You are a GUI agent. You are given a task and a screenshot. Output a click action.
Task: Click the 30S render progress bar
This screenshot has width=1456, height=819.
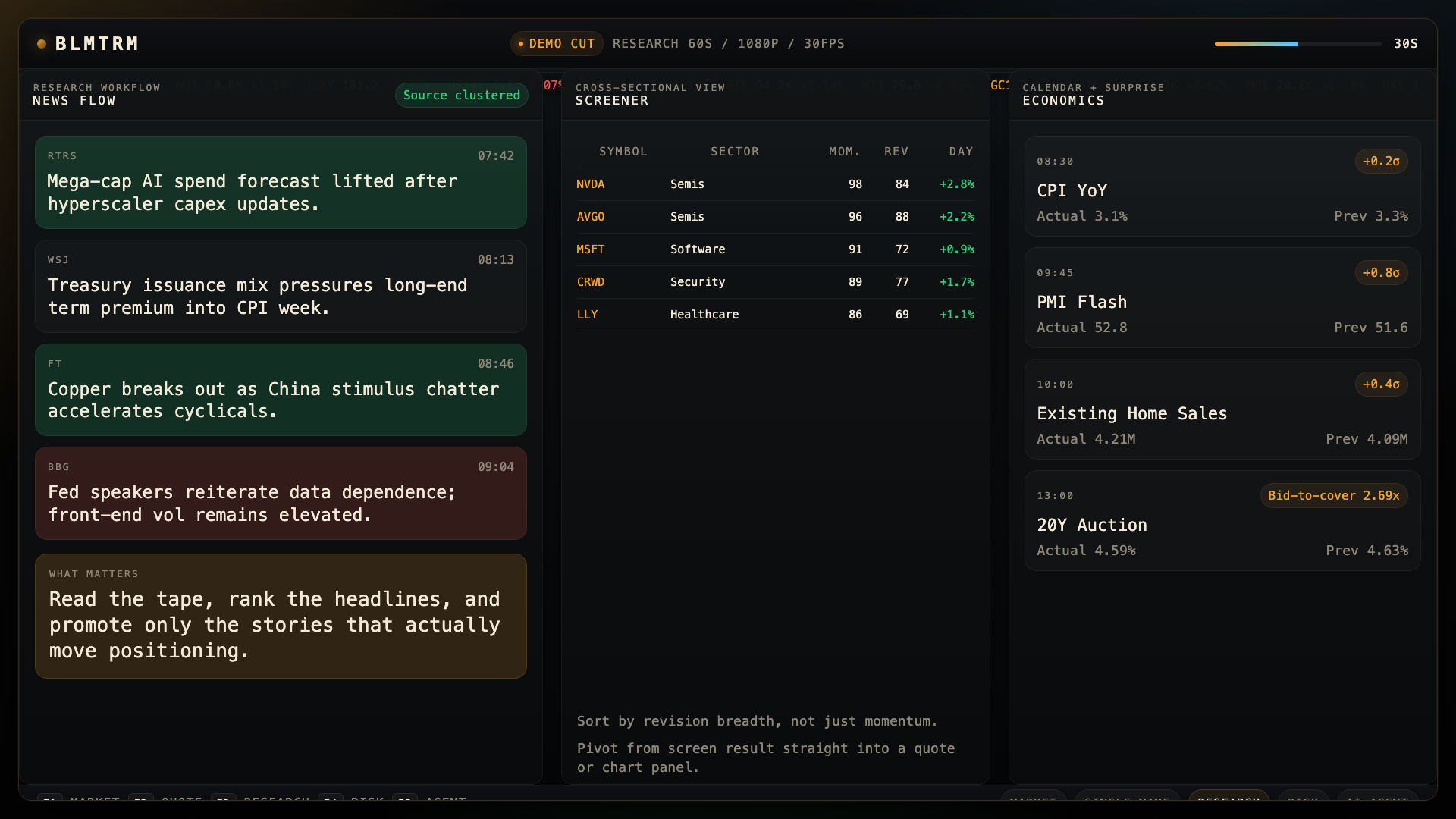pyautogui.click(x=1298, y=44)
